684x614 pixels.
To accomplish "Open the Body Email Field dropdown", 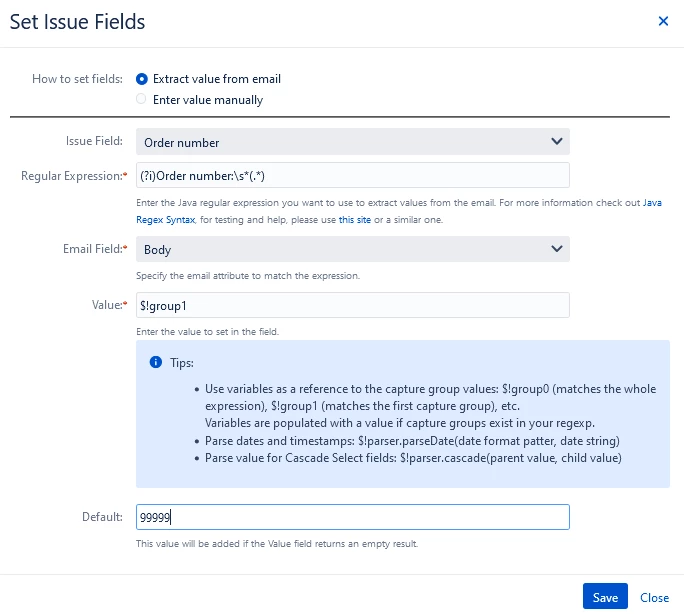I will click(352, 249).
